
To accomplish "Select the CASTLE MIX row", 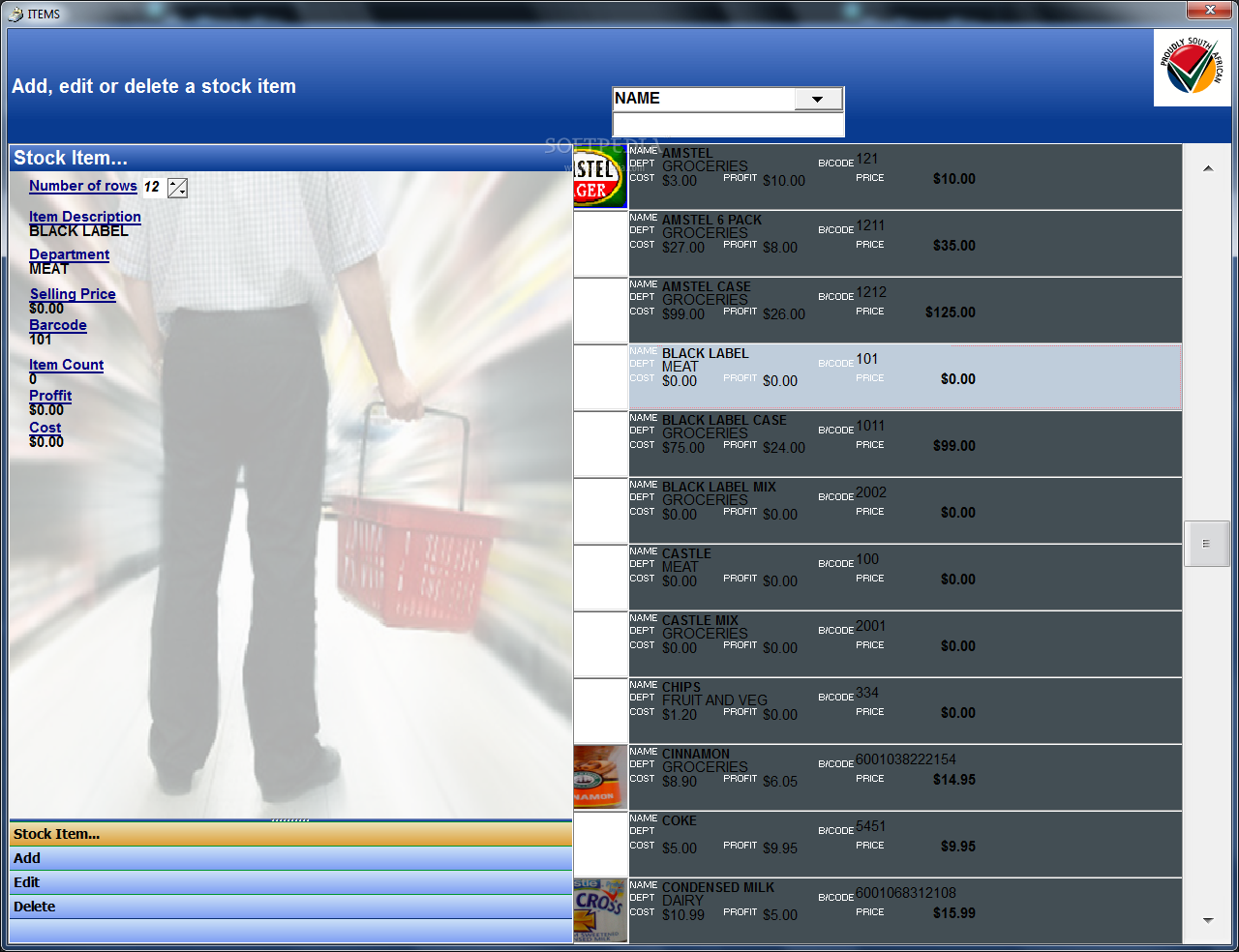I will (905, 644).
